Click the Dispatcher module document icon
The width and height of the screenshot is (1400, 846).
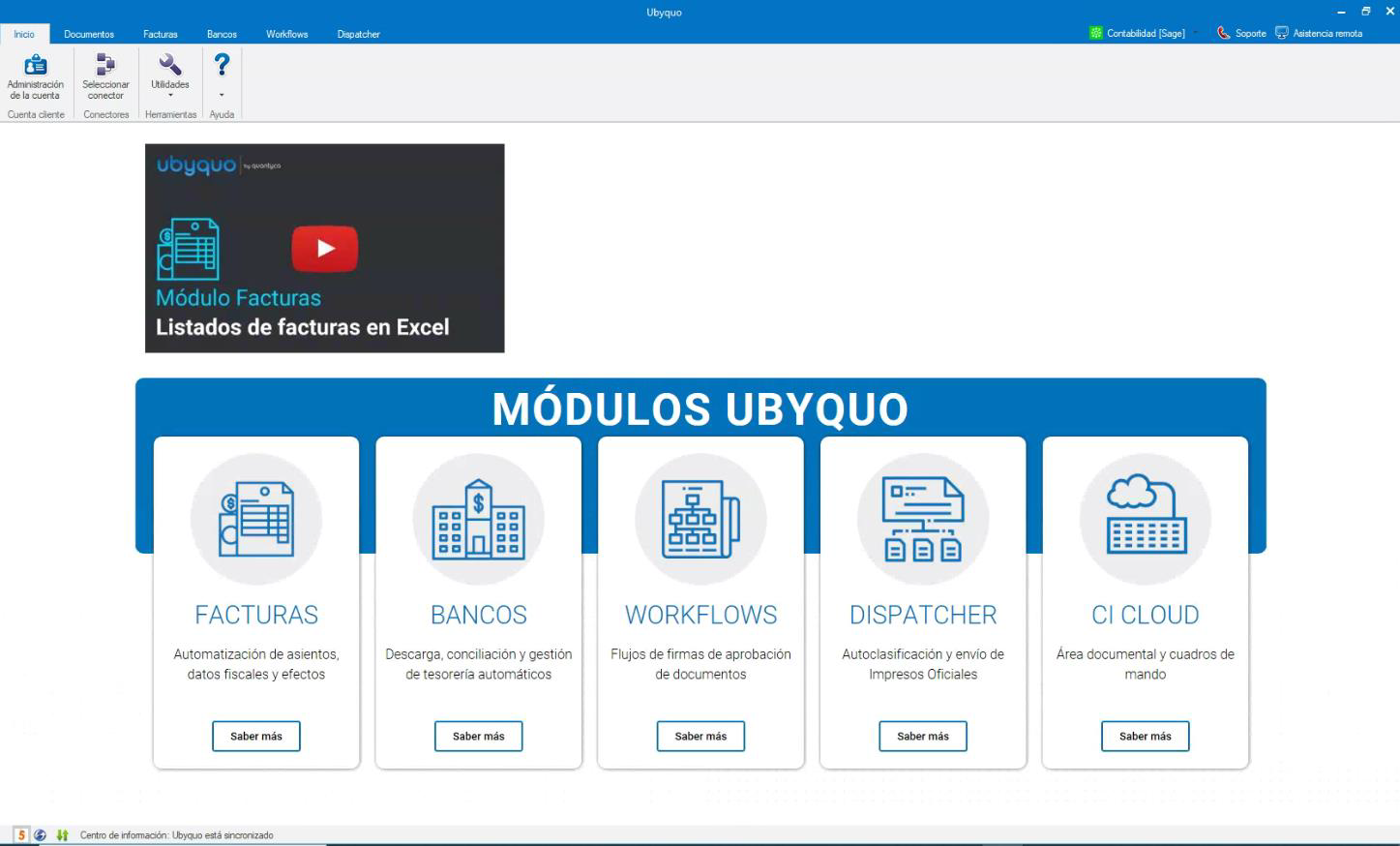pyautogui.click(x=923, y=519)
